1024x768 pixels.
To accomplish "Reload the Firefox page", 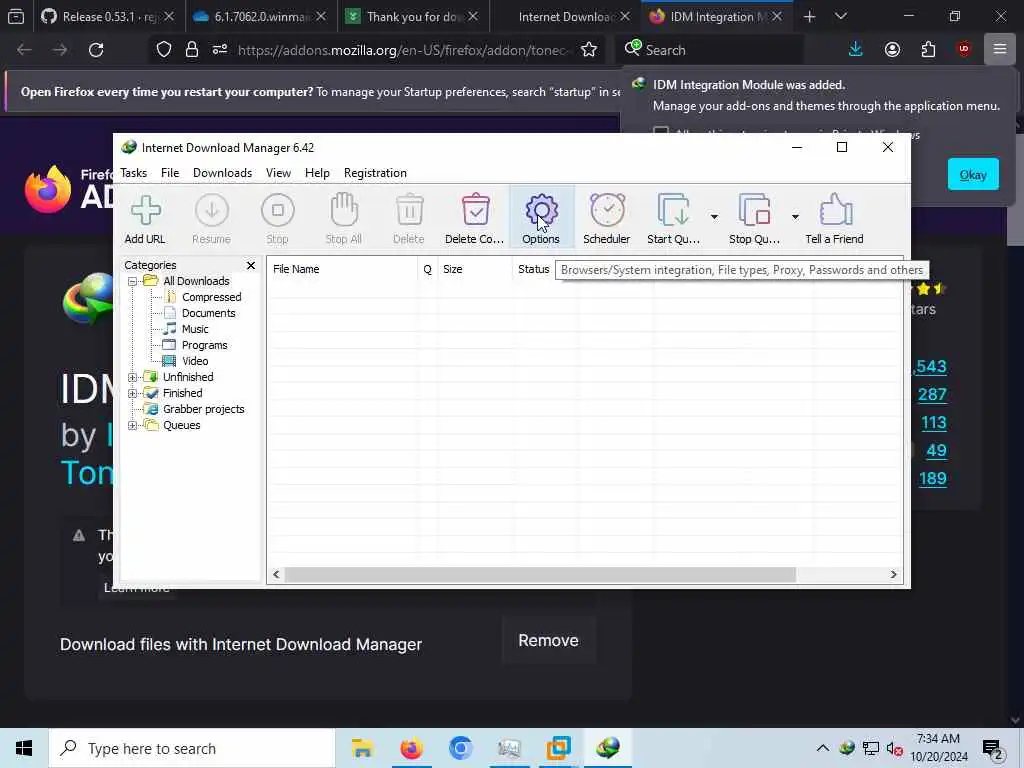I will (96, 50).
